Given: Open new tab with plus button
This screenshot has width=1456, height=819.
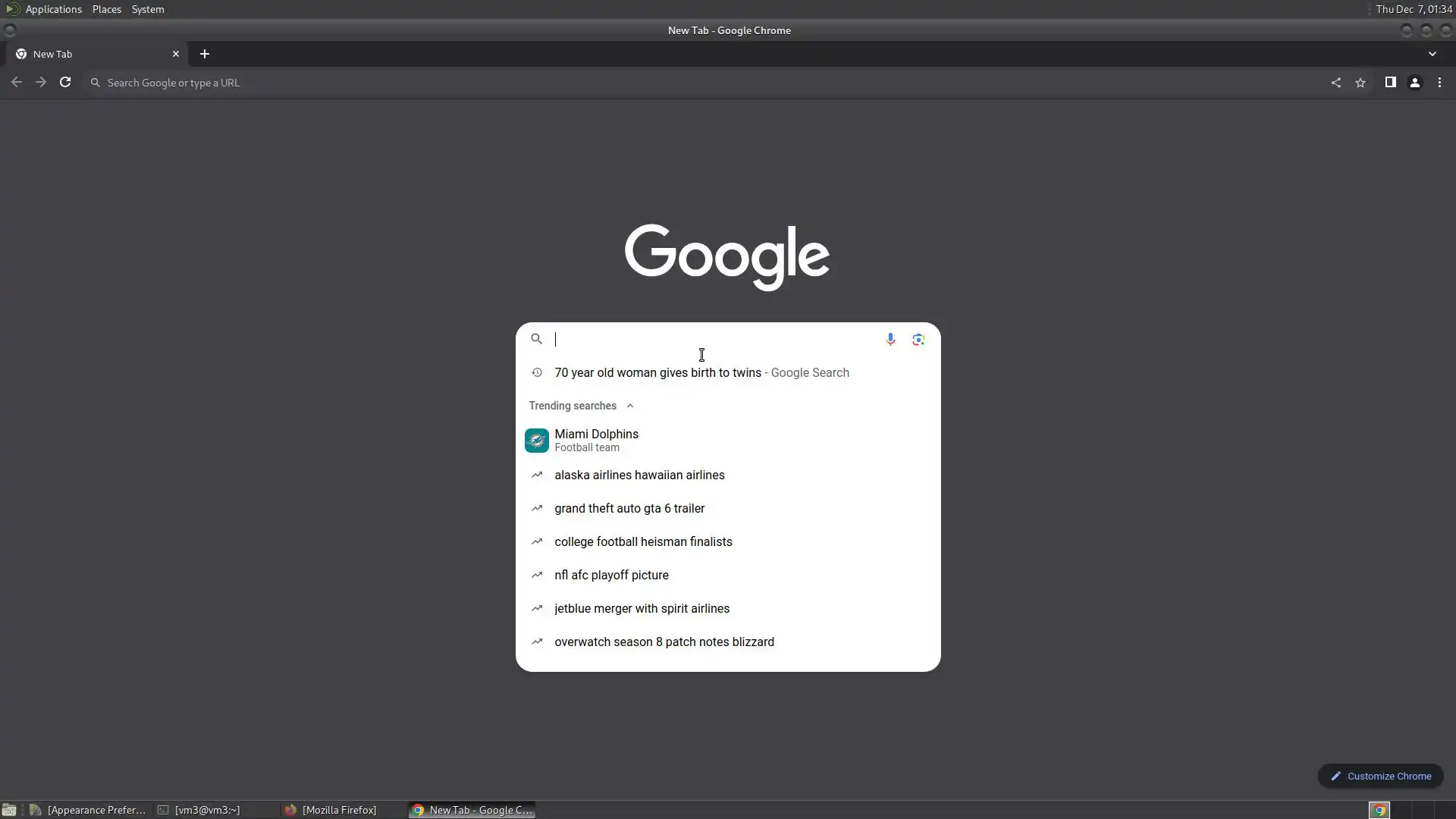Looking at the screenshot, I should pos(205,54).
